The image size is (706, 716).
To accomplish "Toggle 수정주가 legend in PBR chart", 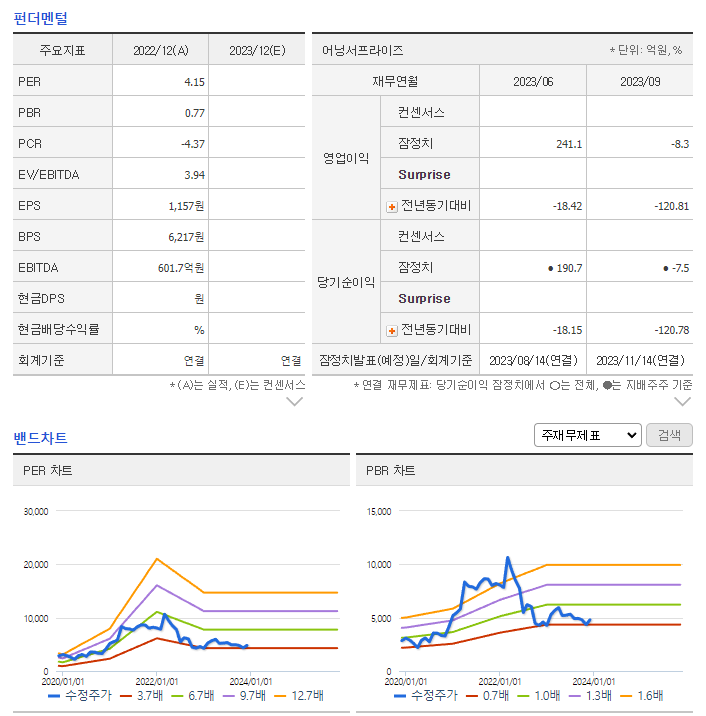I will click(426, 695).
